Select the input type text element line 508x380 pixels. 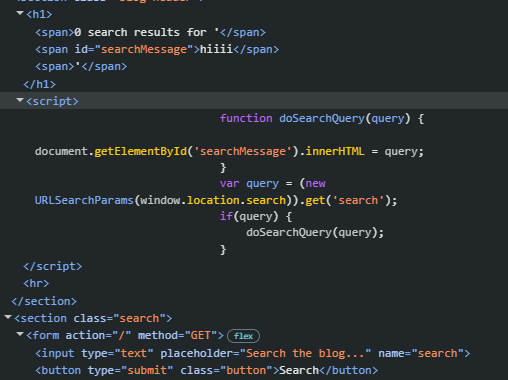[253, 353]
